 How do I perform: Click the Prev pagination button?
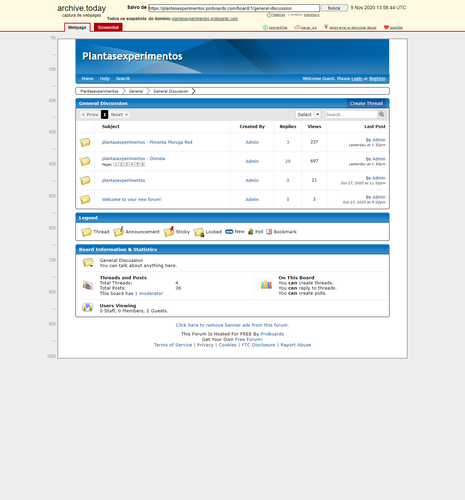[x=90, y=114]
